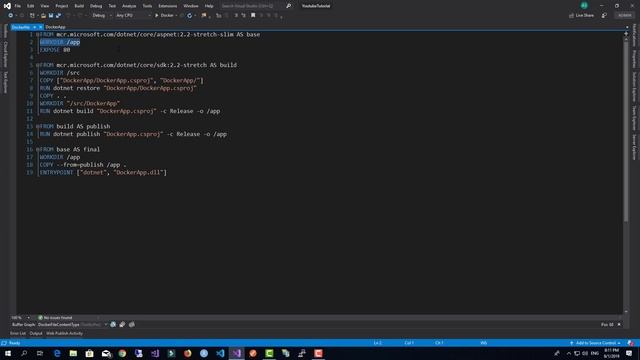This screenshot has width=640, height=360.
Task: Click the feedback icon beside Live Share
Action: click(604, 16)
